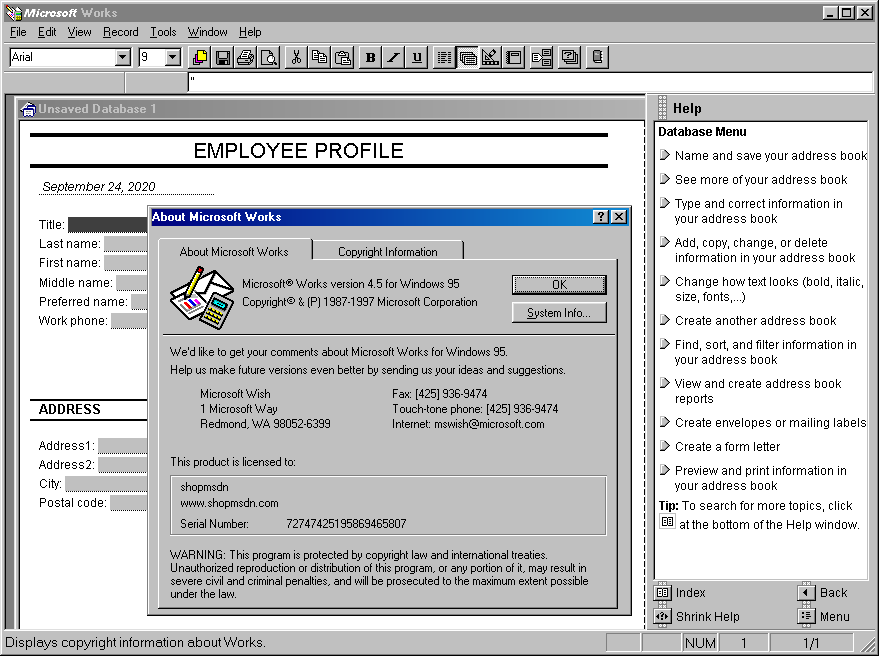
Task: Open Print Preview from the toolbar
Action: point(269,58)
